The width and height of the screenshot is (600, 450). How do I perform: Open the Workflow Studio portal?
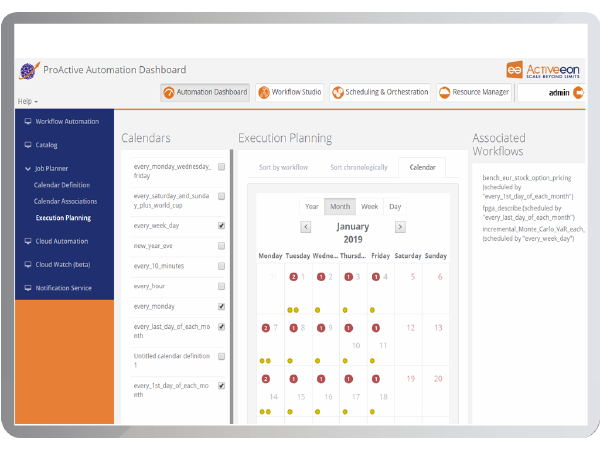(290, 92)
